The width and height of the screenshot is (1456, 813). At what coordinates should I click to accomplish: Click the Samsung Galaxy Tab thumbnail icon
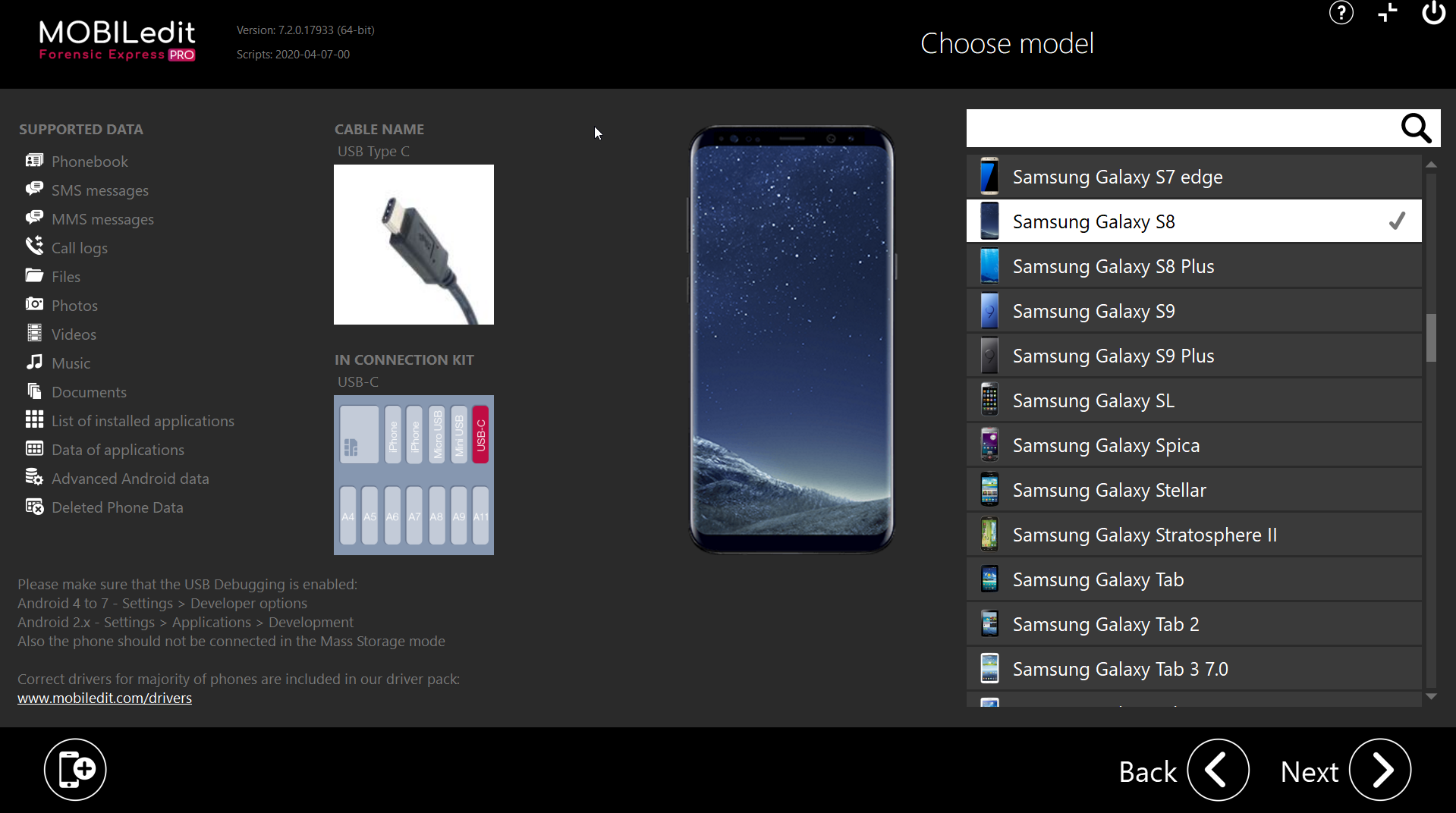tap(989, 579)
